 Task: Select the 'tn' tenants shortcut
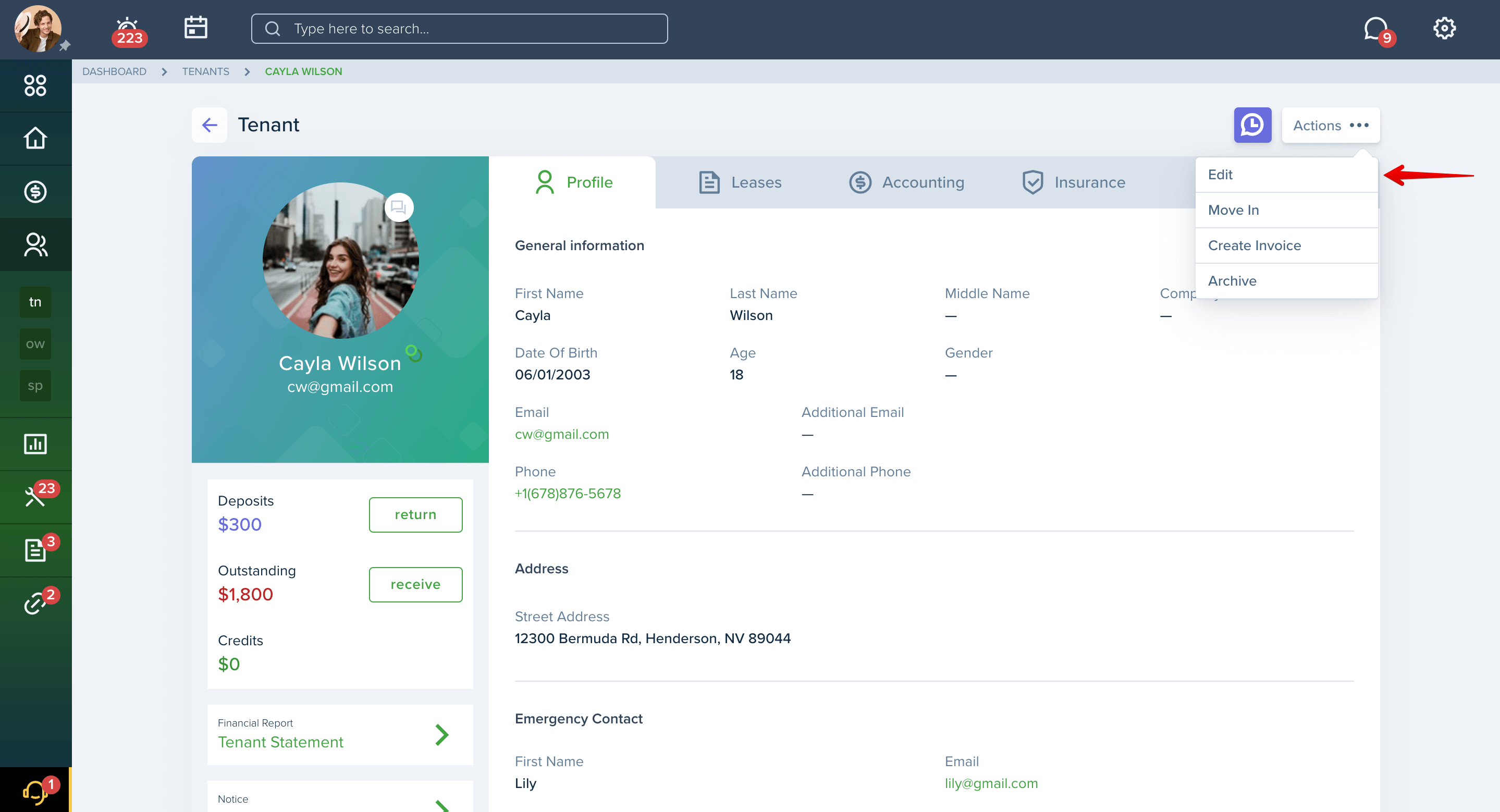coord(35,302)
